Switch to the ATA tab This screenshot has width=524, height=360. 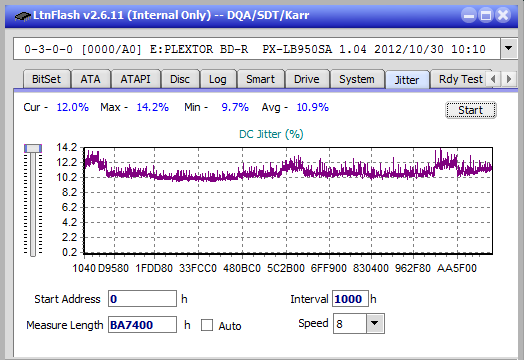91,79
